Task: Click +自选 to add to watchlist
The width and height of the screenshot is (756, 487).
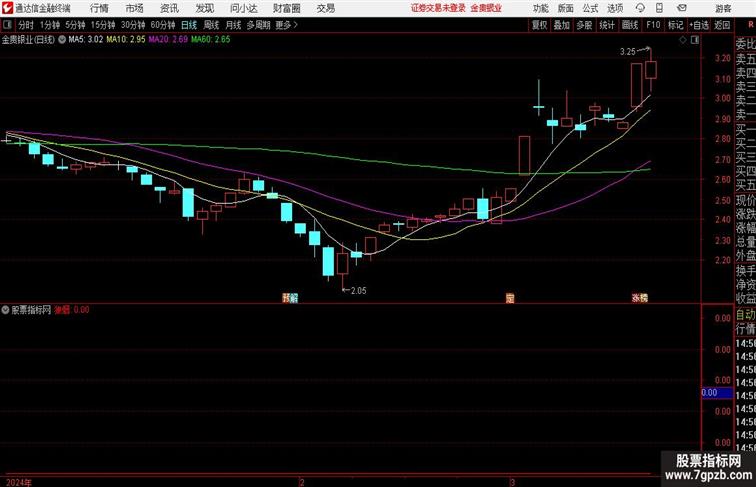Action: pos(699,25)
